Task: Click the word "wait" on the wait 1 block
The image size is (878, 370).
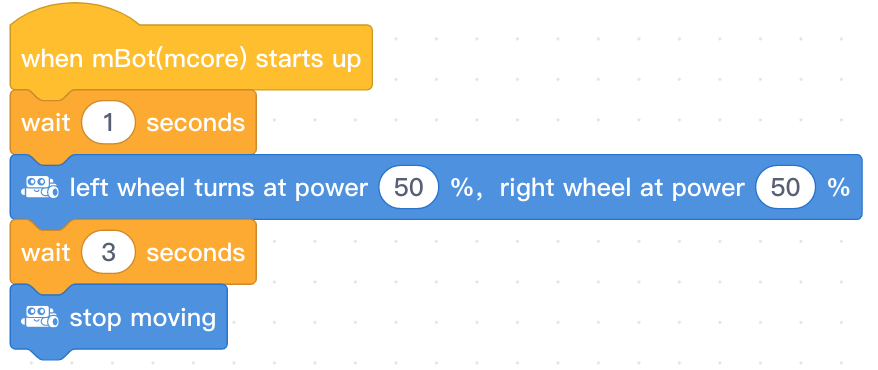Action: pos(46,123)
